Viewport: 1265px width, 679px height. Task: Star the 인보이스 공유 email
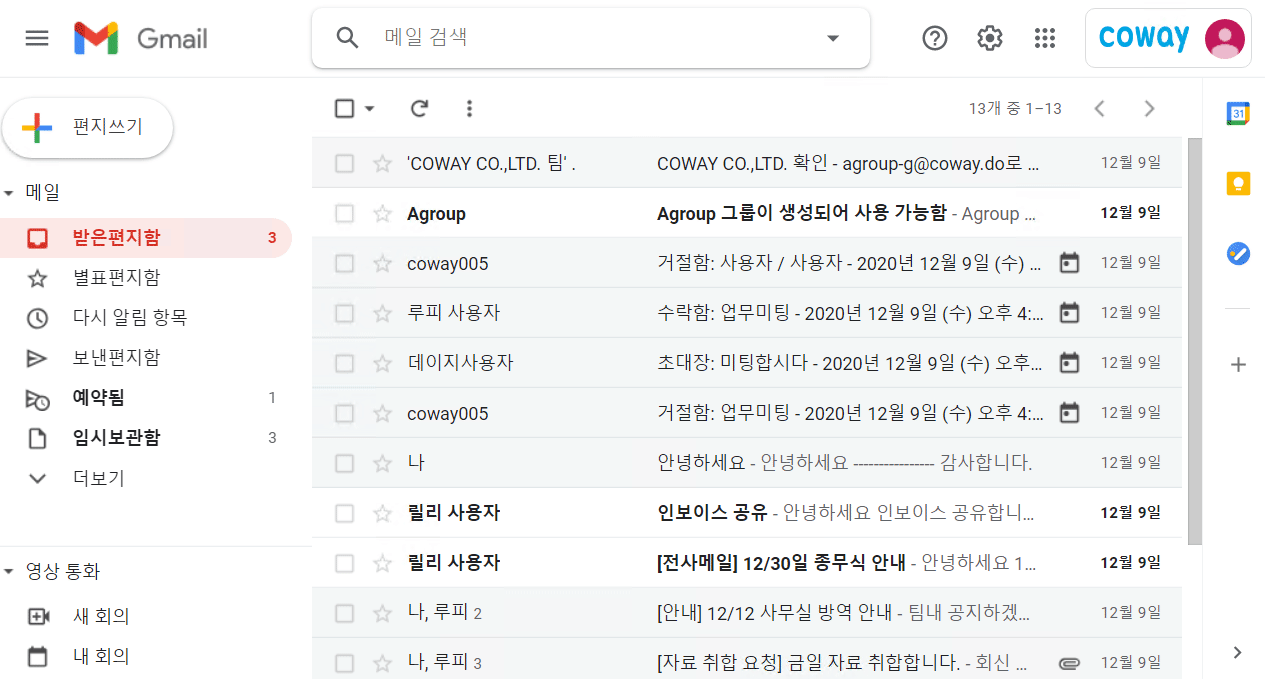tap(382, 513)
